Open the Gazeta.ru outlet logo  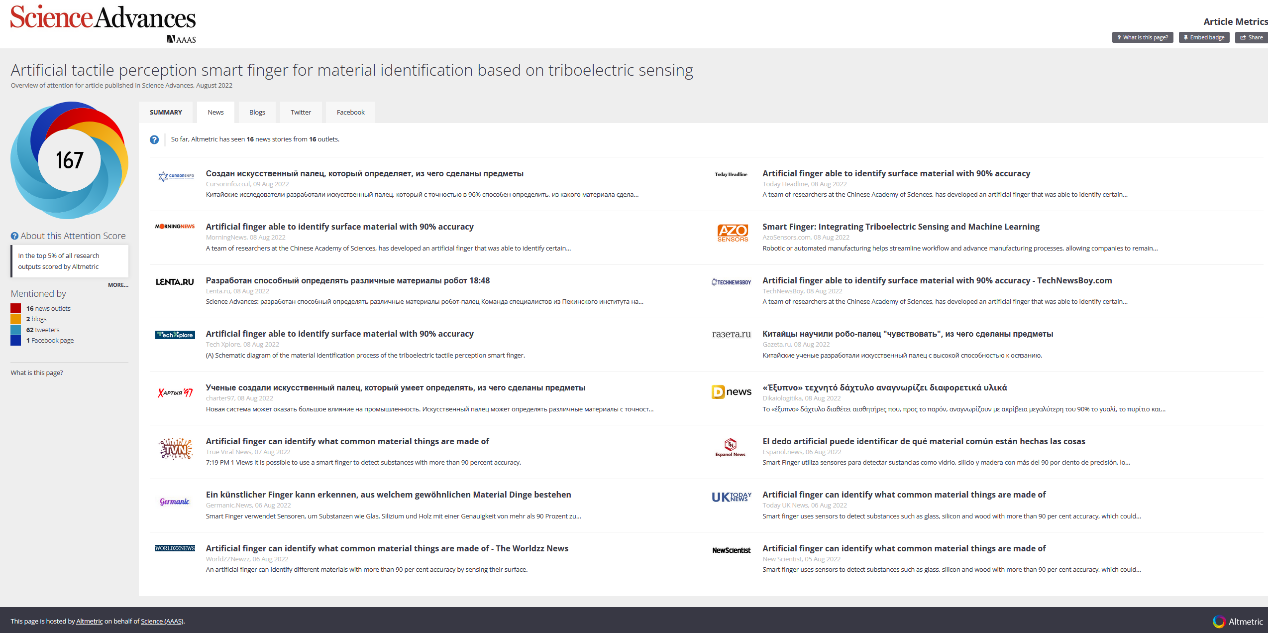pyautogui.click(x=731, y=334)
